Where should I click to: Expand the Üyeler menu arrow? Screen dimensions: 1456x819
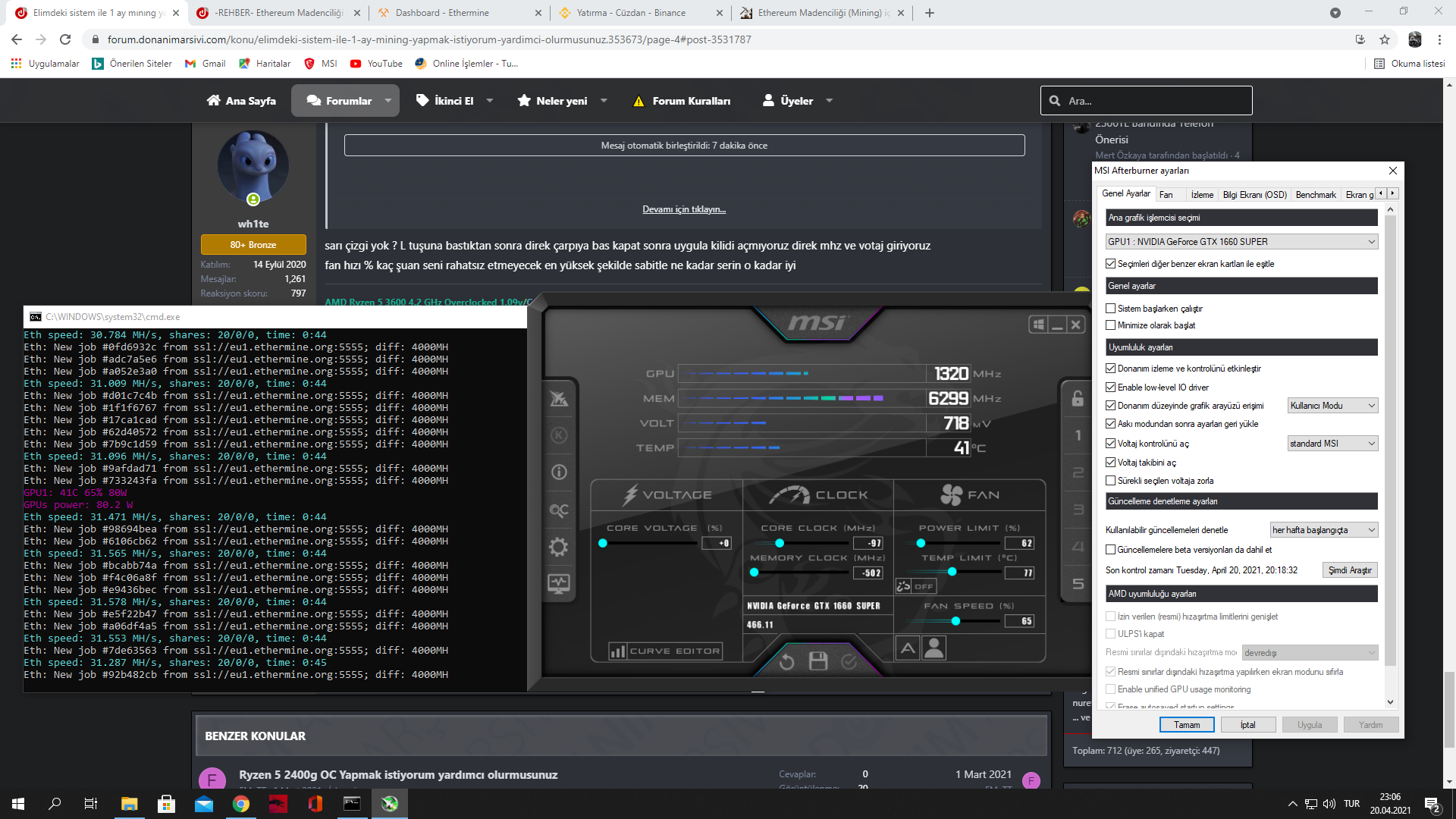pyautogui.click(x=829, y=100)
